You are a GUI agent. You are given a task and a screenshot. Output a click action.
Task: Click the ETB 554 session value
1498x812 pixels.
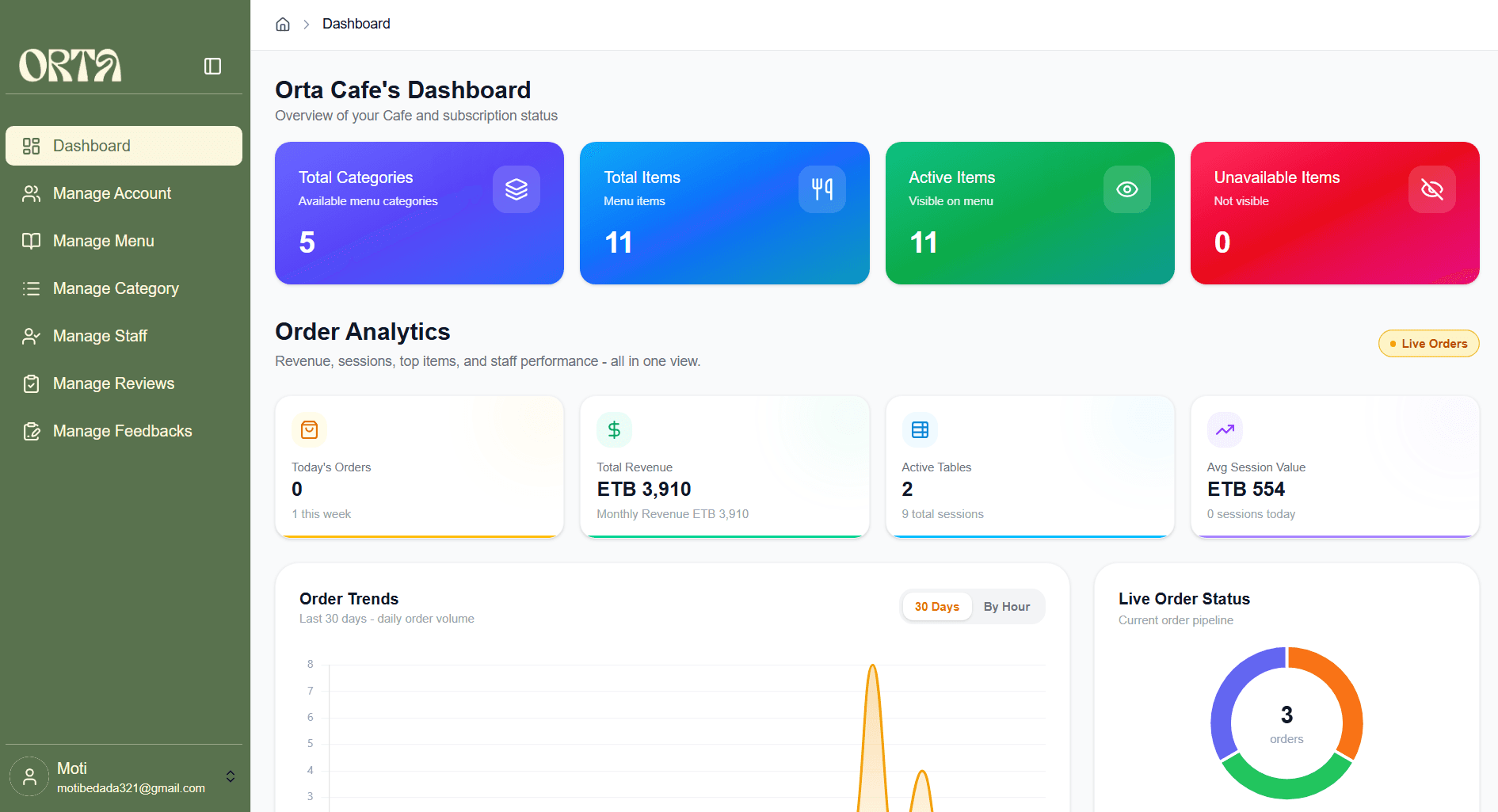(1246, 490)
